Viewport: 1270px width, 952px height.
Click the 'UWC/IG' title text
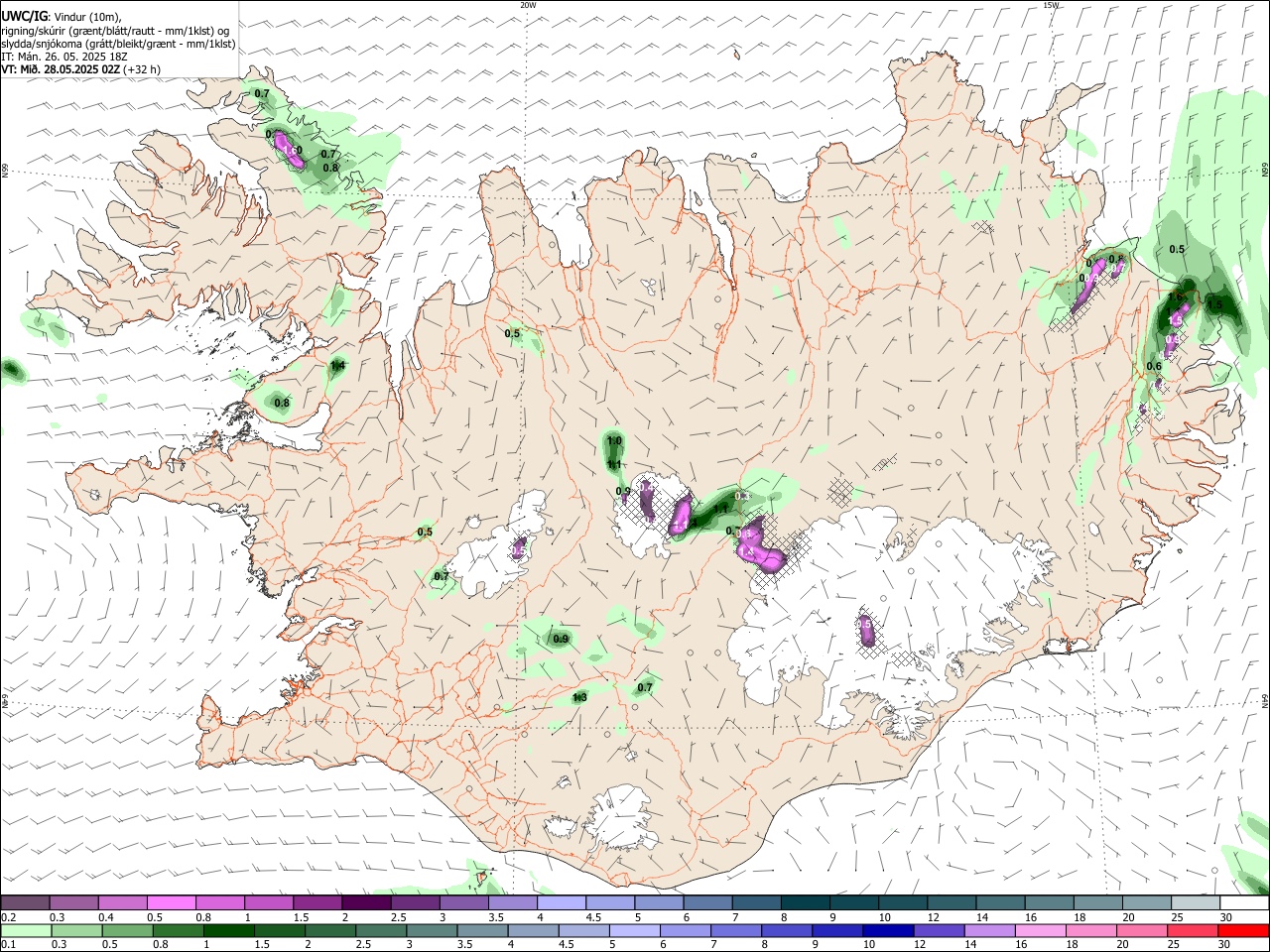(x=25, y=16)
